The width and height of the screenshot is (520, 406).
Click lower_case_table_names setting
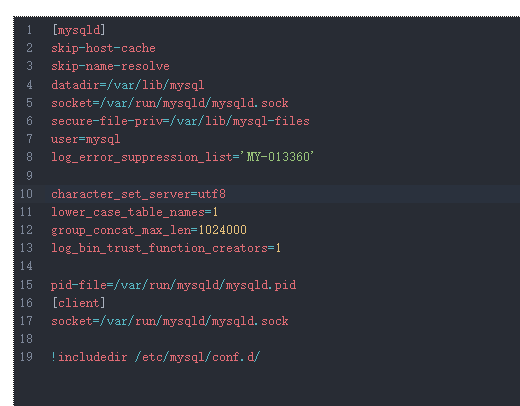coord(135,212)
